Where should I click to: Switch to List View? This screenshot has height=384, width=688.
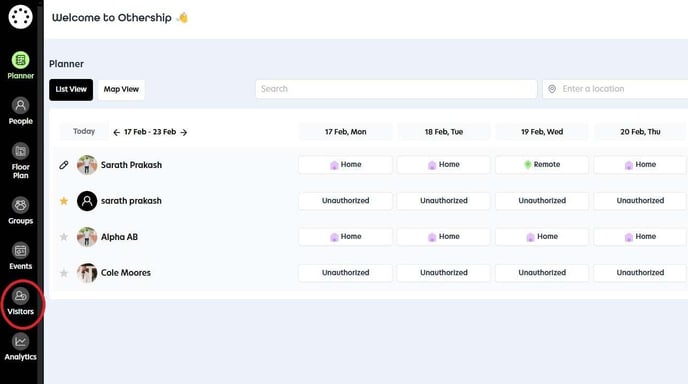[x=71, y=90]
